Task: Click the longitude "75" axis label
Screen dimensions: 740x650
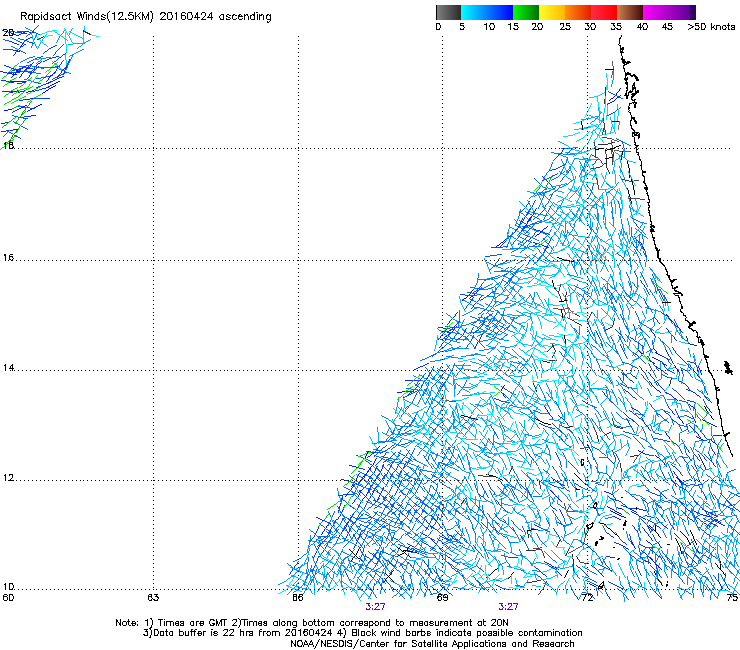Action: (732, 598)
